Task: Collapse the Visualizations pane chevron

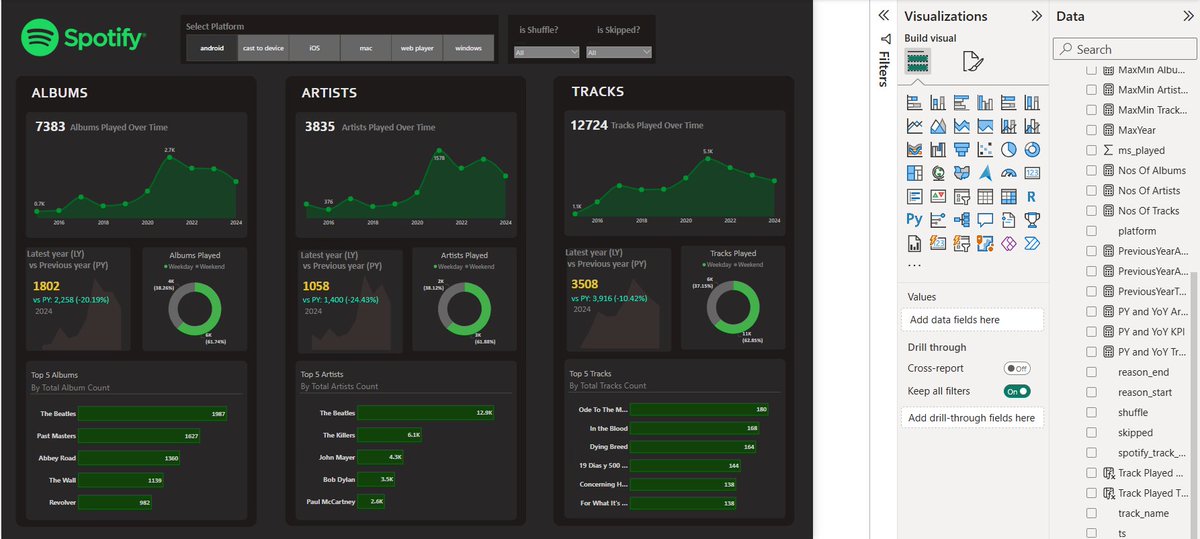Action: [x=1037, y=16]
